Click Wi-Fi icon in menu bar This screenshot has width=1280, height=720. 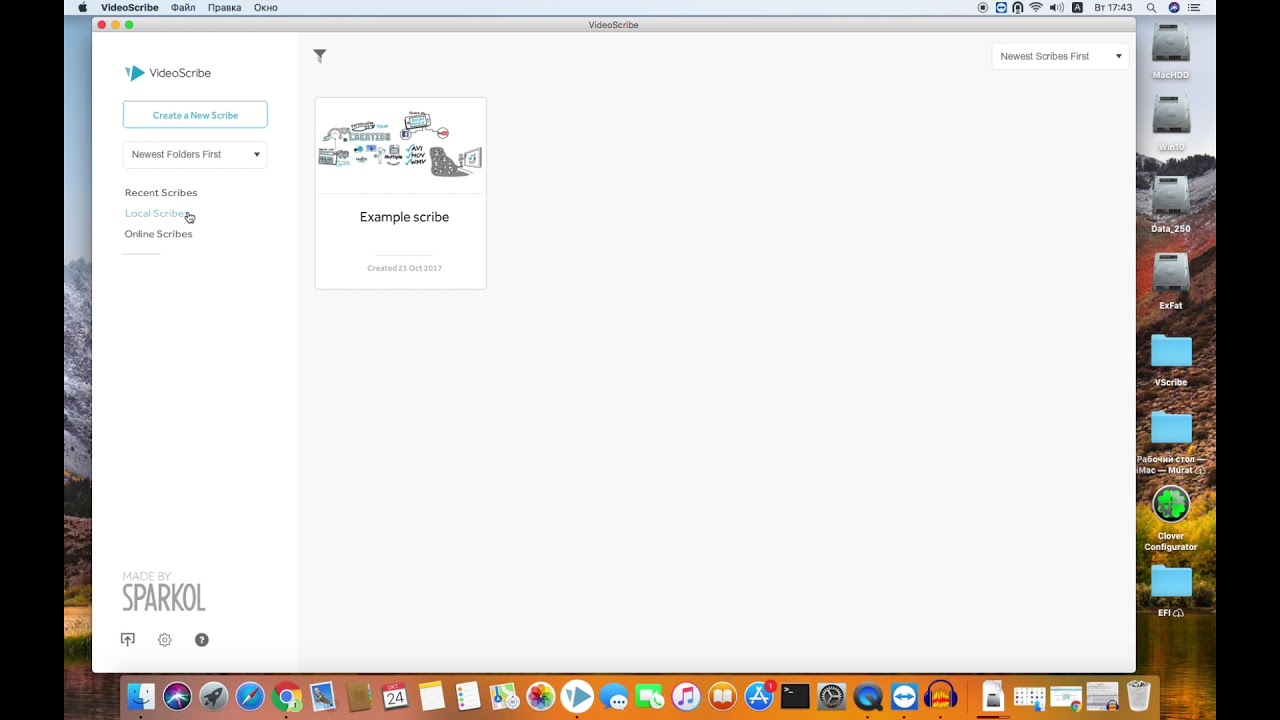click(x=1036, y=7)
